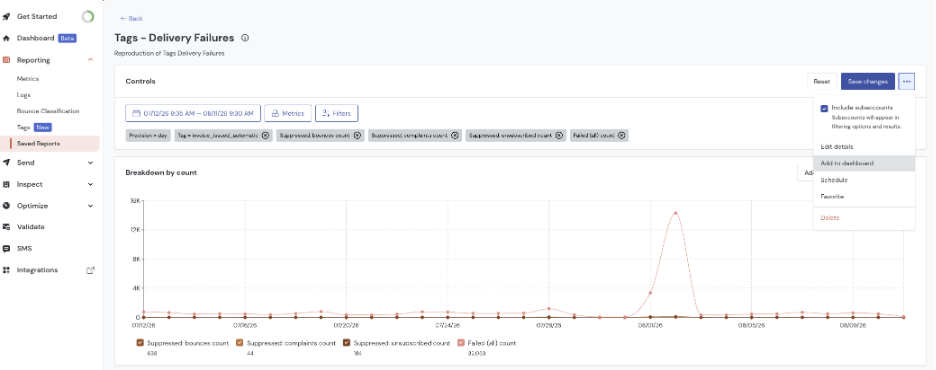Open the Dashboard home icon
This screenshot has width=936, height=370.
(7, 38)
